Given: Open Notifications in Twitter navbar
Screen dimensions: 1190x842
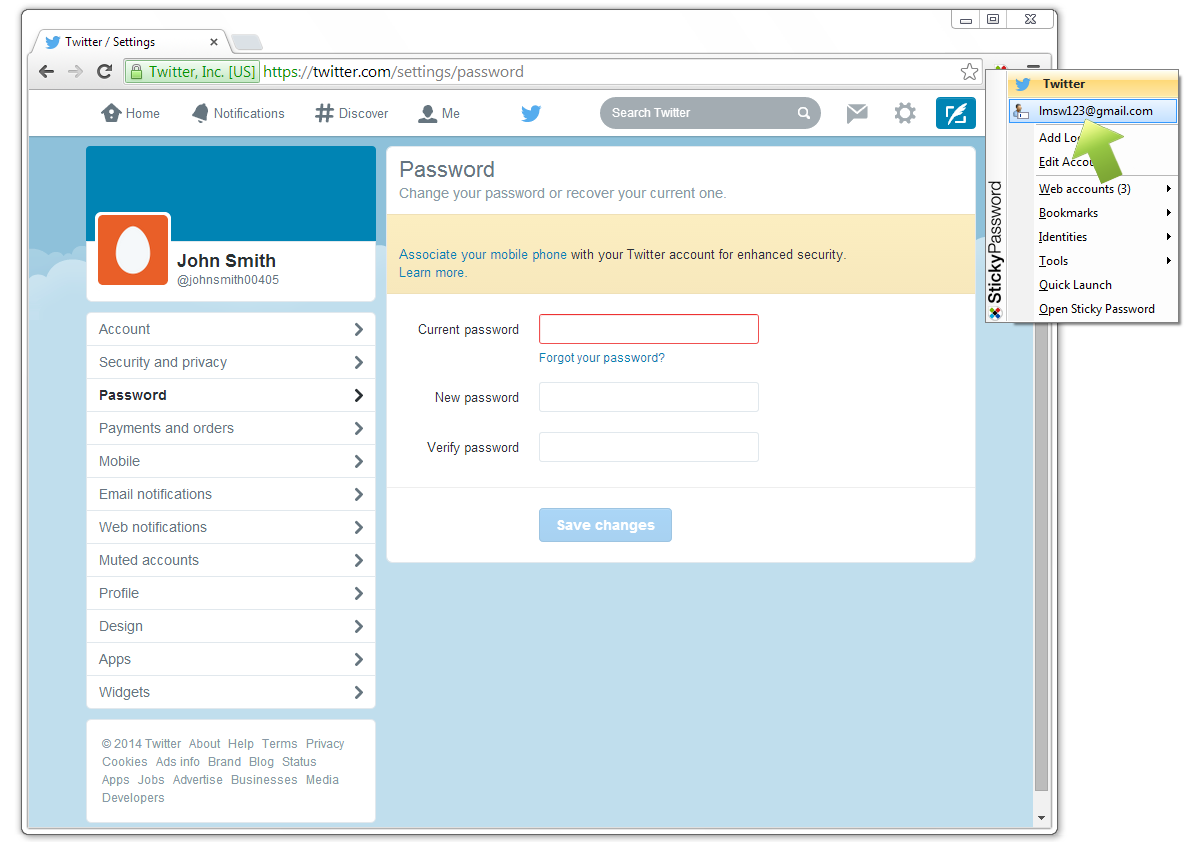Looking at the screenshot, I should pos(238,113).
